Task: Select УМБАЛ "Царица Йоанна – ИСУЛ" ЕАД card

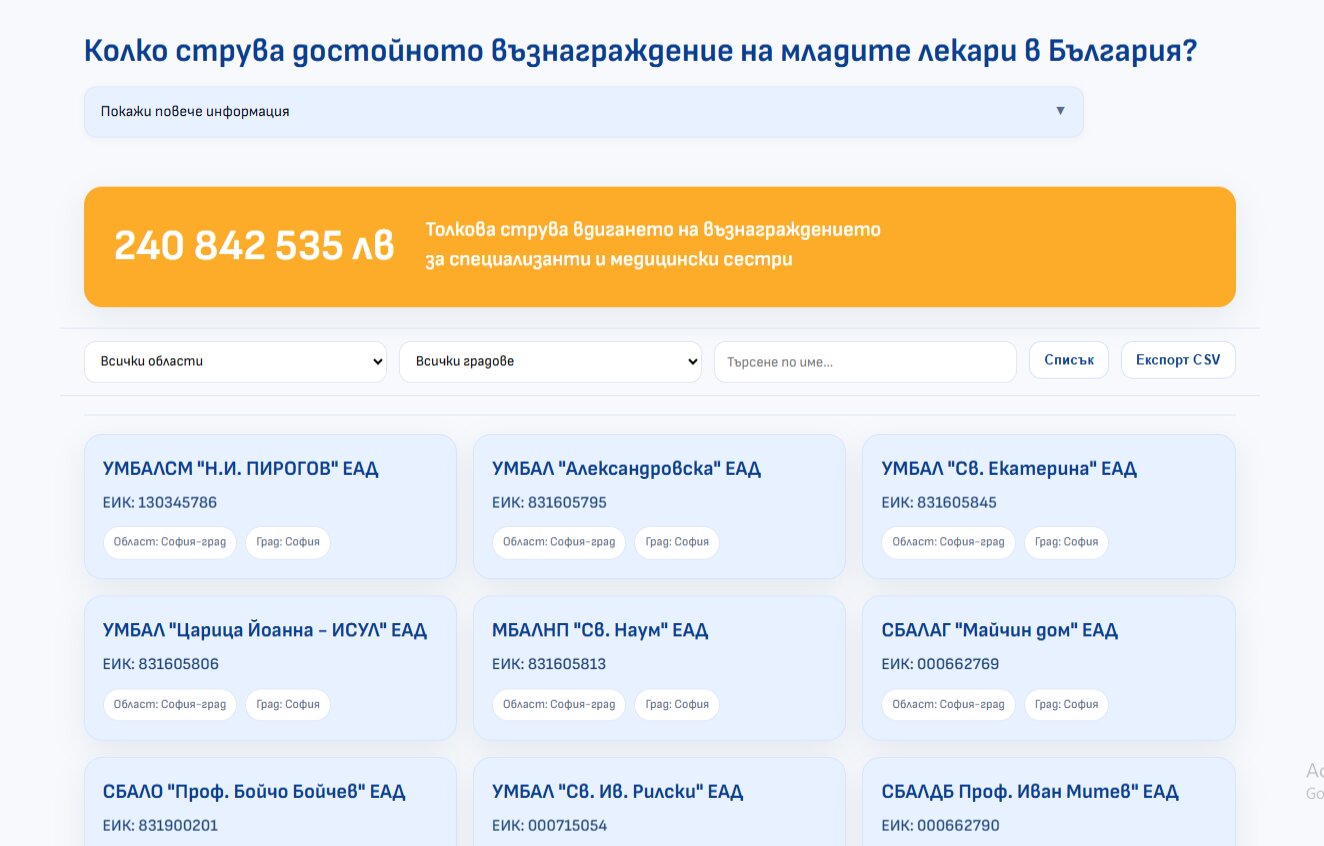Action: click(x=270, y=668)
